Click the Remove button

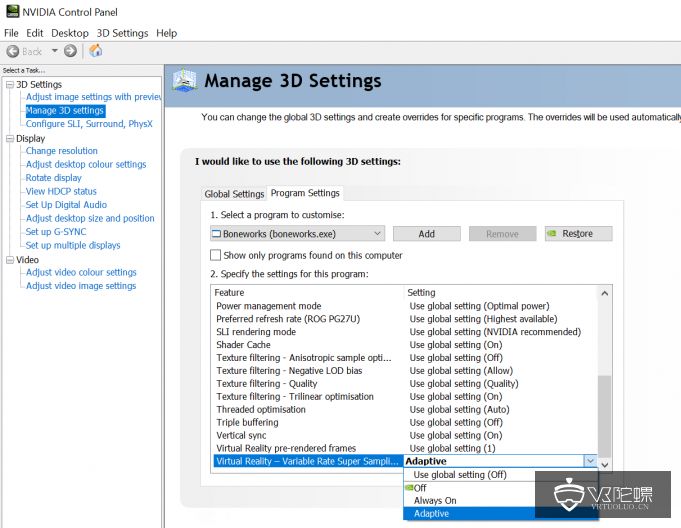pyautogui.click(x=502, y=234)
